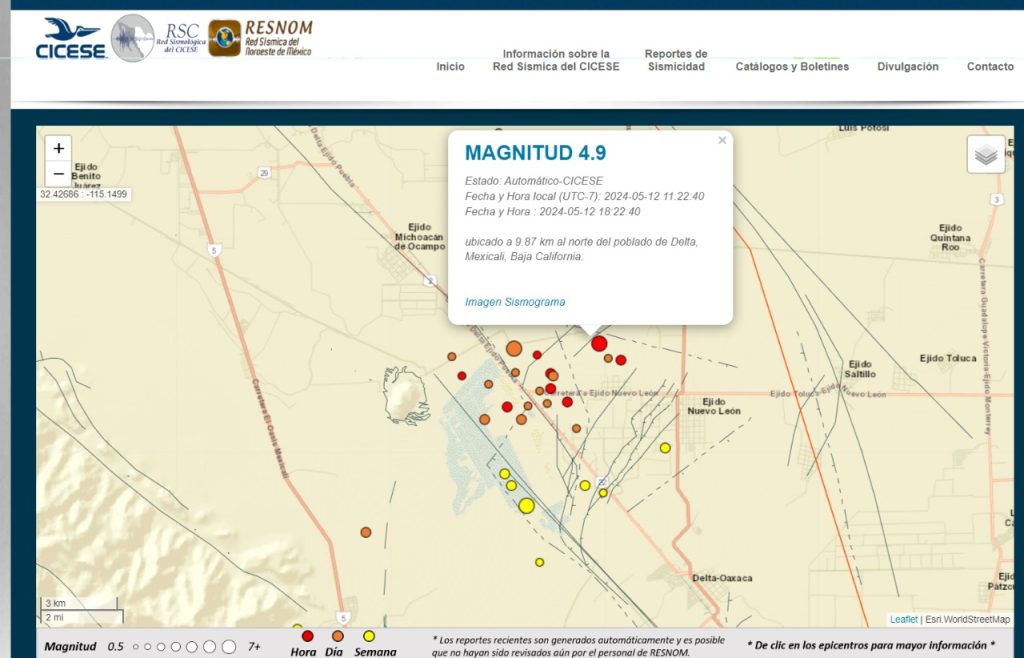1024x658 pixels.
Task: Click the largest yellow epicenter marker
Action: click(x=526, y=505)
